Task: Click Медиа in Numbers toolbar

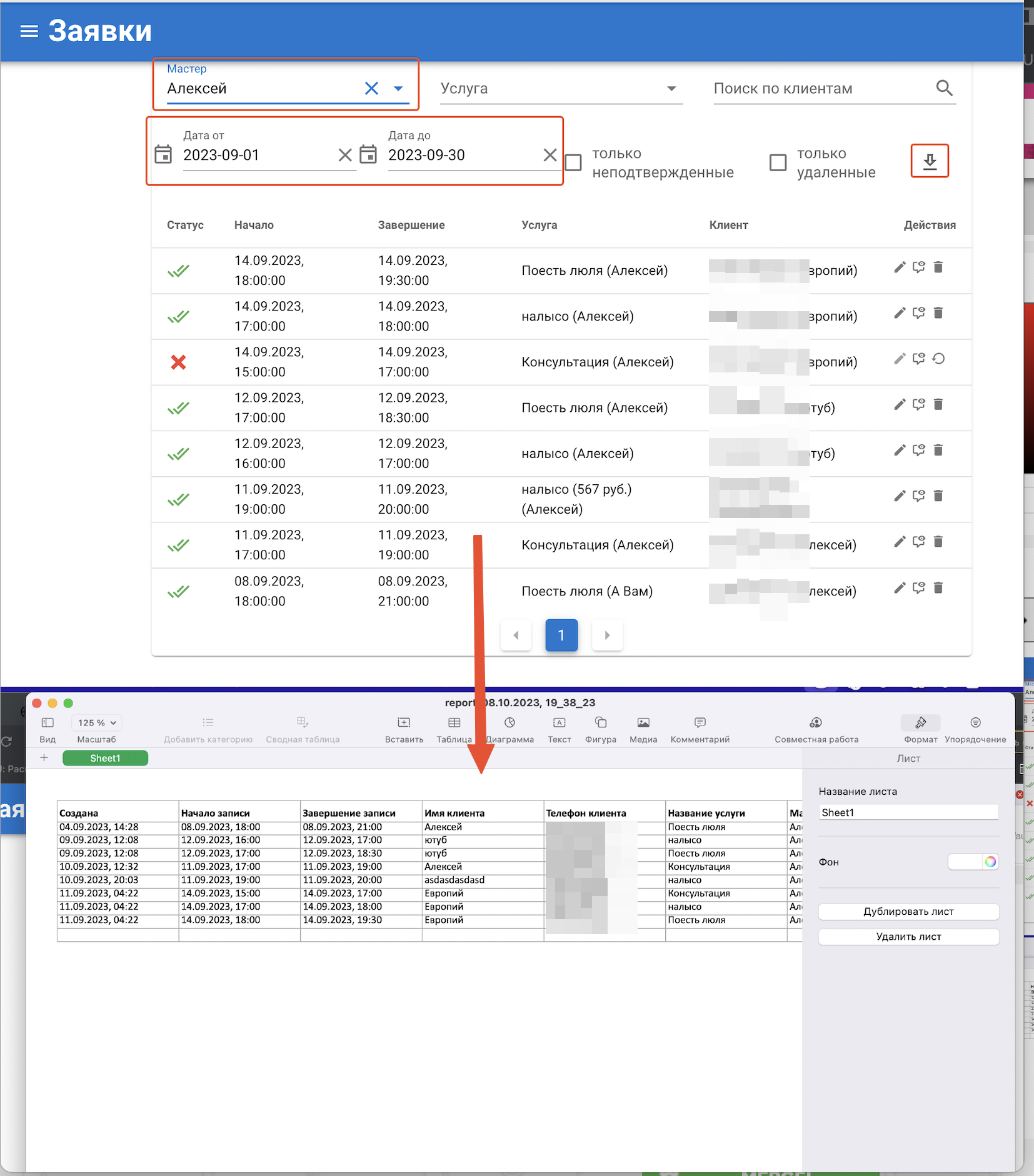Action: (x=643, y=729)
